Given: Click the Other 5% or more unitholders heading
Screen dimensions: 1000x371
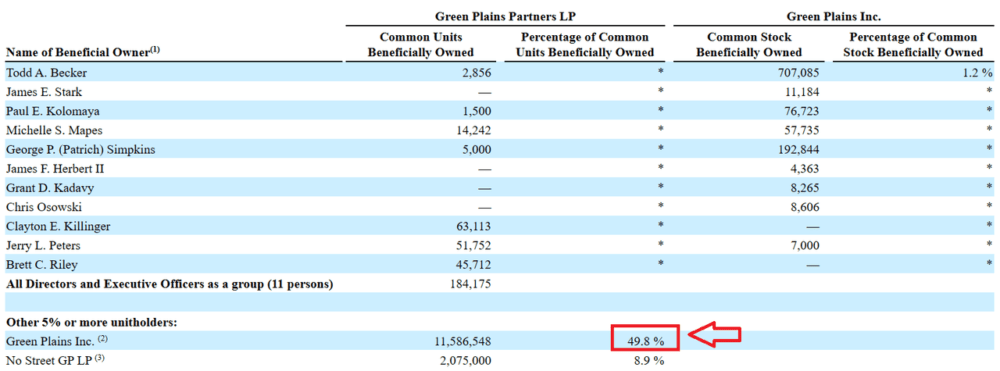Looking at the screenshot, I should (91, 323).
